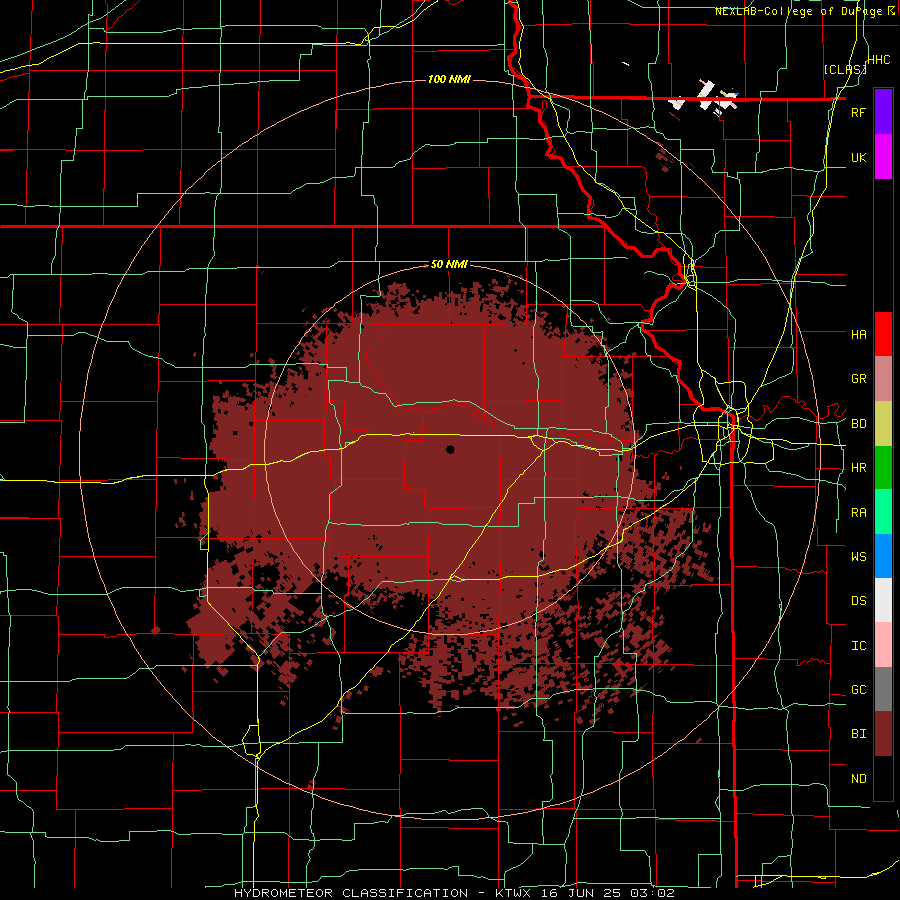Click the "HA" legend label text
Image resolution: width=900 pixels, height=900 pixels.
[859, 334]
